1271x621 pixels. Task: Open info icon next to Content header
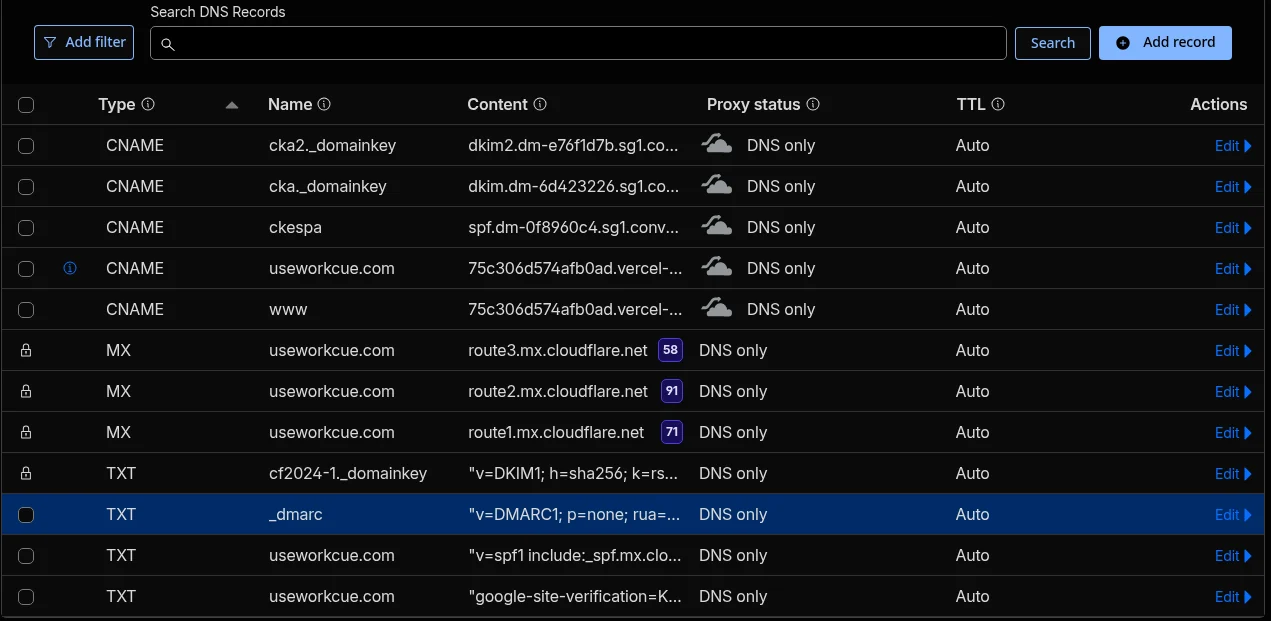(x=540, y=104)
